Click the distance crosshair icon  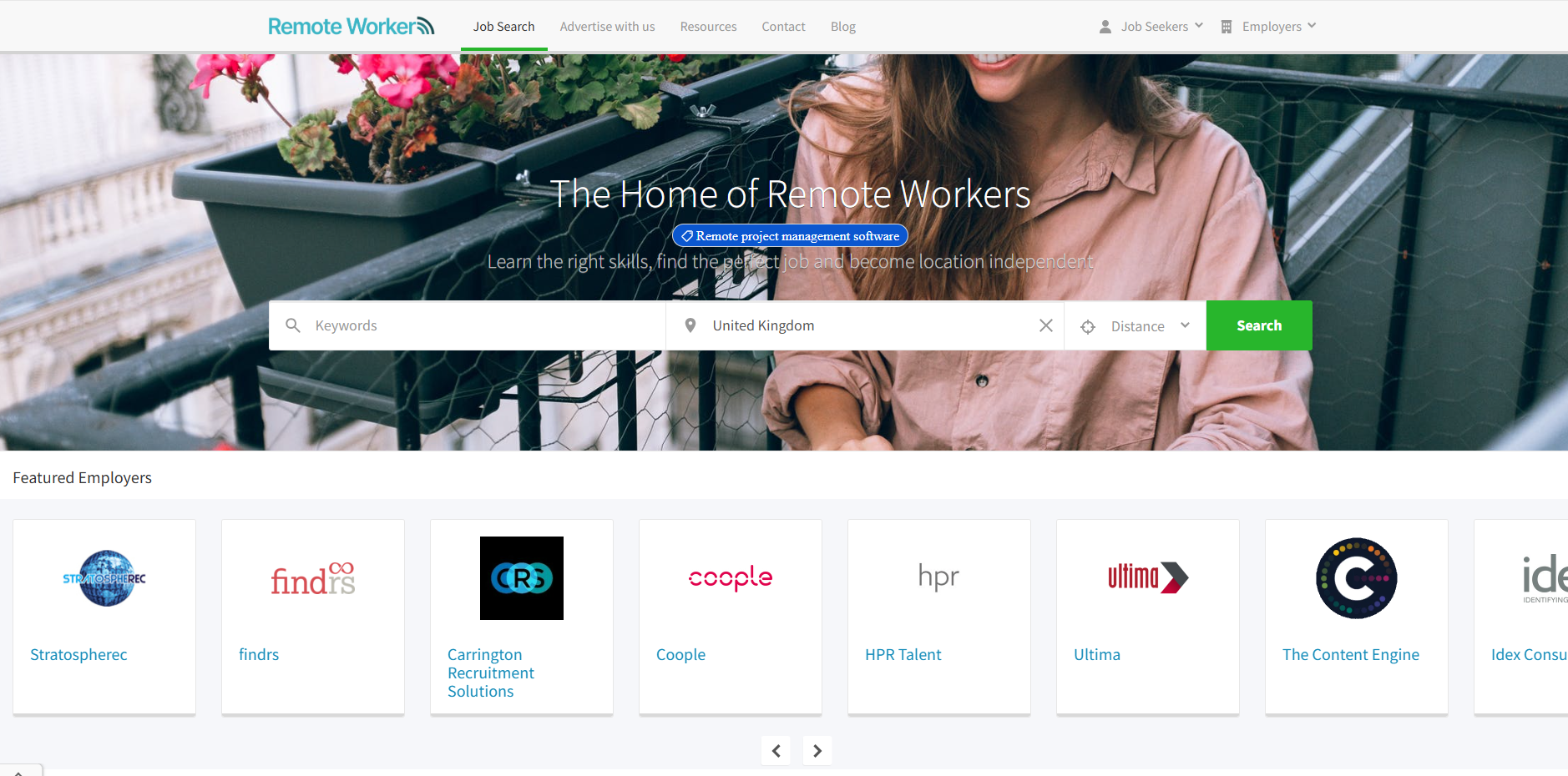click(x=1088, y=327)
